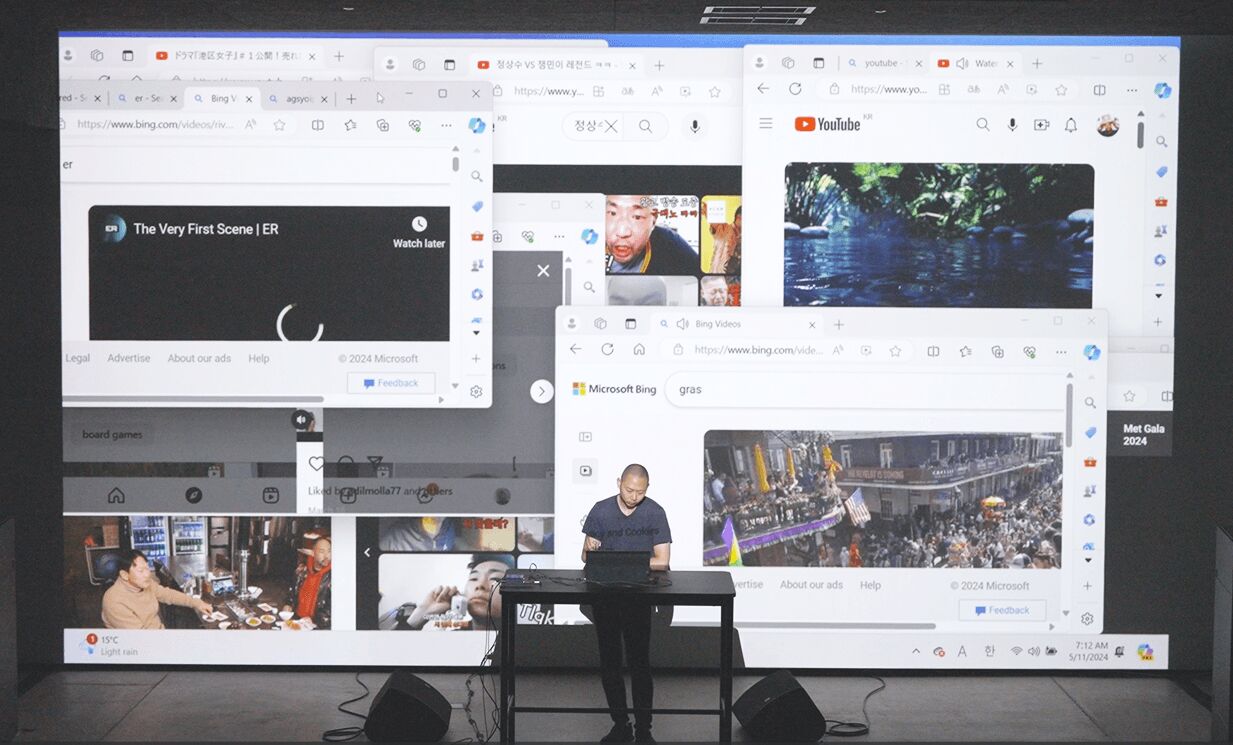Switch to the youtube search tab

pos(880,63)
